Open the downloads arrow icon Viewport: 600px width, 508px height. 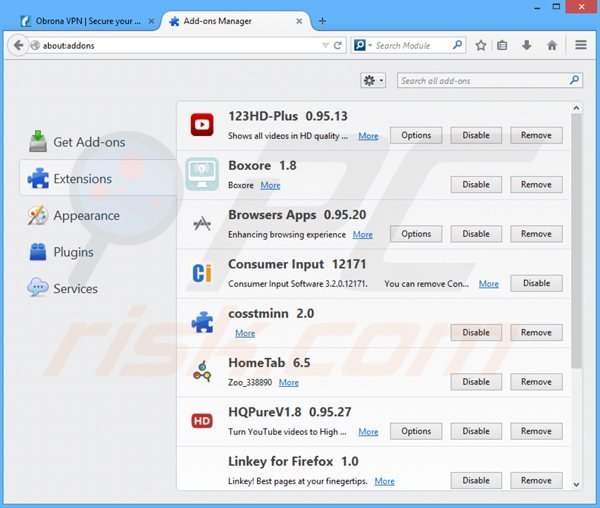pyautogui.click(x=527, y=46)
